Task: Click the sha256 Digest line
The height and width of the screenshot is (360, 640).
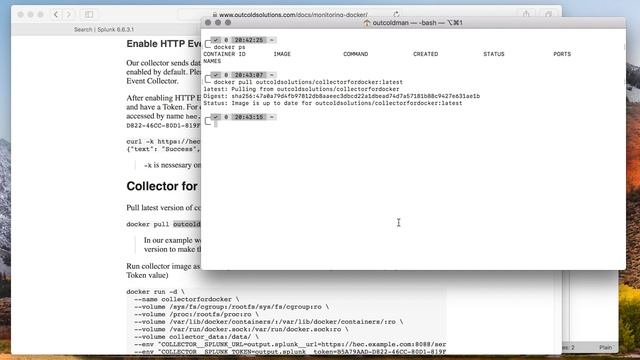Action: [x=342, y=96]
